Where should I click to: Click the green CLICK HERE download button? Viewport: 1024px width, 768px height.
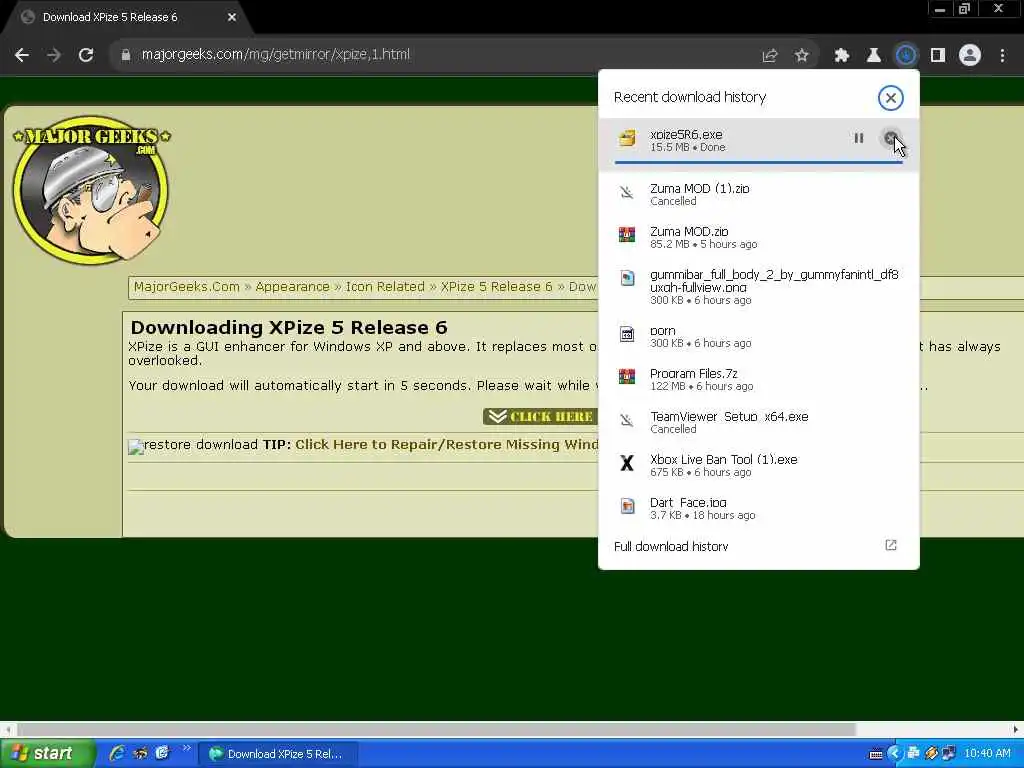coord(539,417)
